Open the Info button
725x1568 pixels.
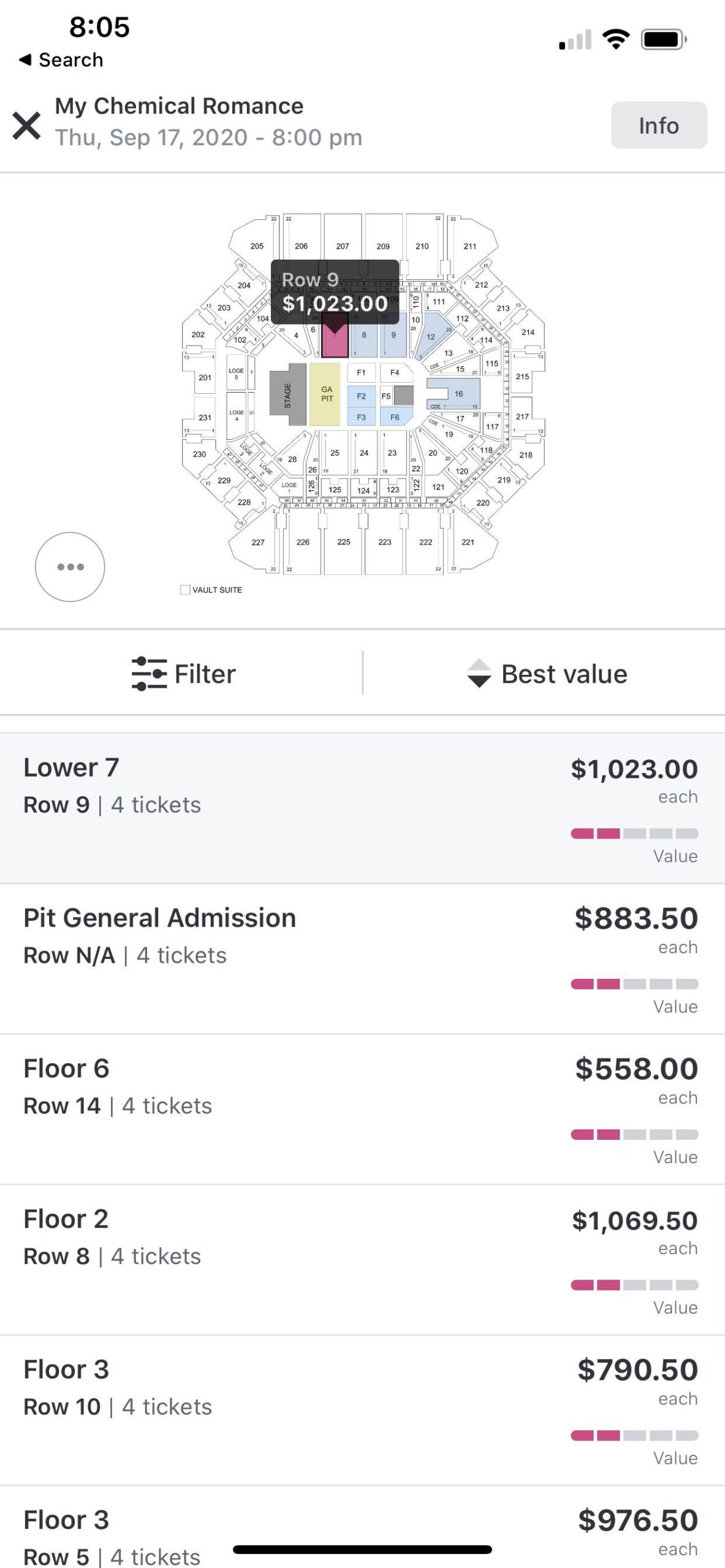658,126
